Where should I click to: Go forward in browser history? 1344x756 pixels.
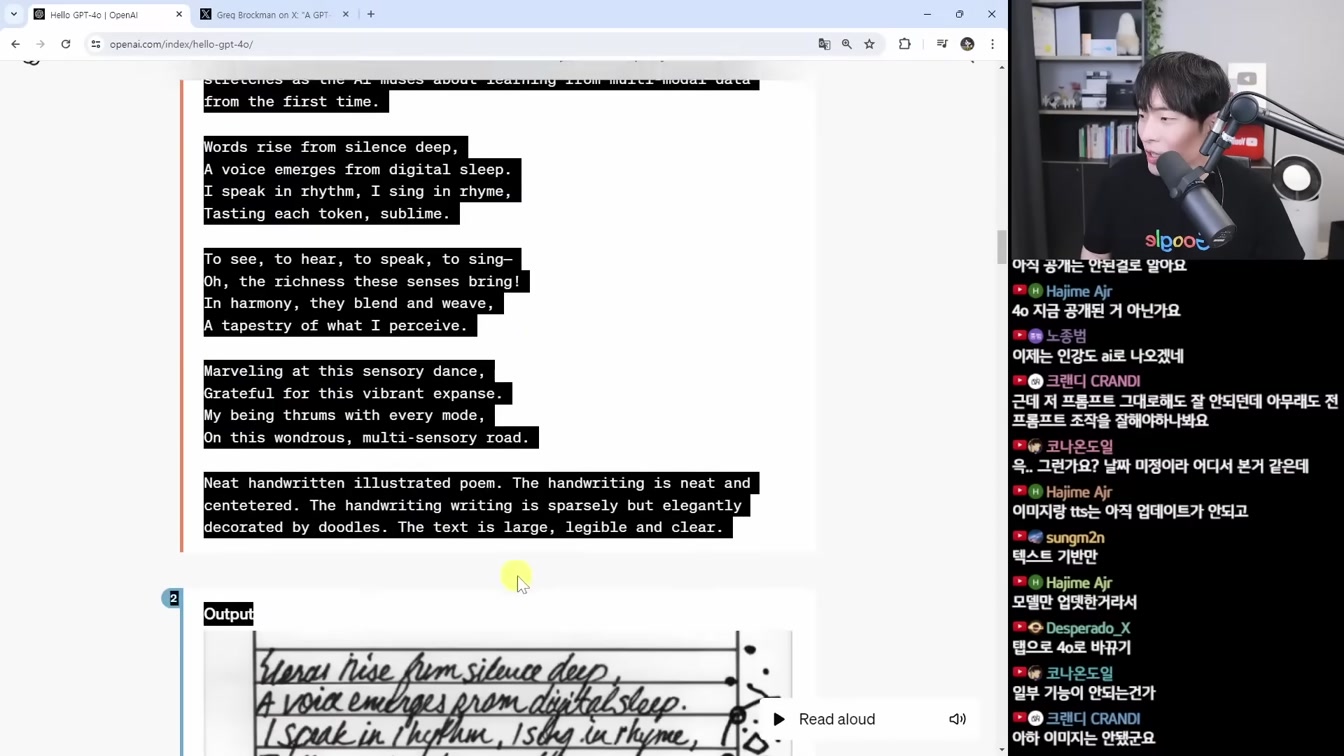click(40, 44)
